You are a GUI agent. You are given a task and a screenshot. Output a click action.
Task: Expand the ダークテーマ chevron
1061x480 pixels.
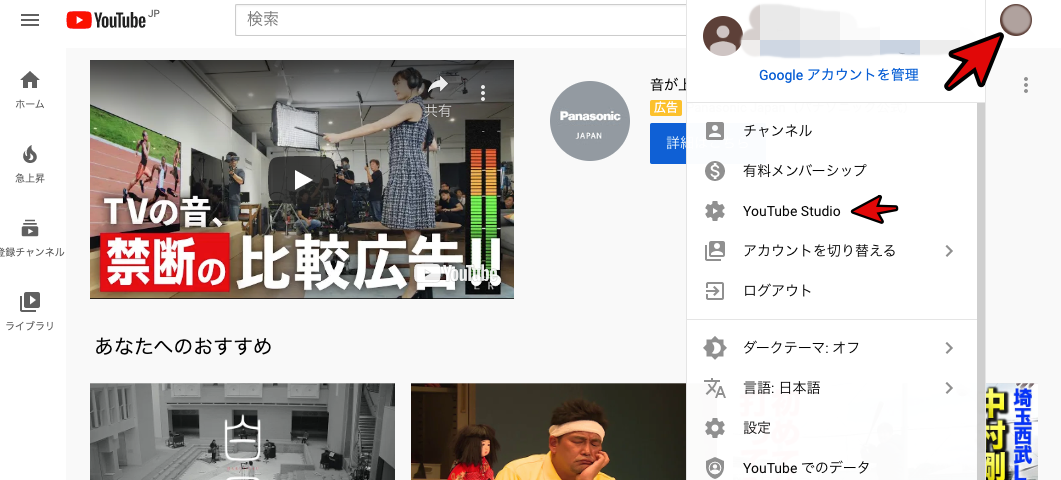click(x=949, y=348)
